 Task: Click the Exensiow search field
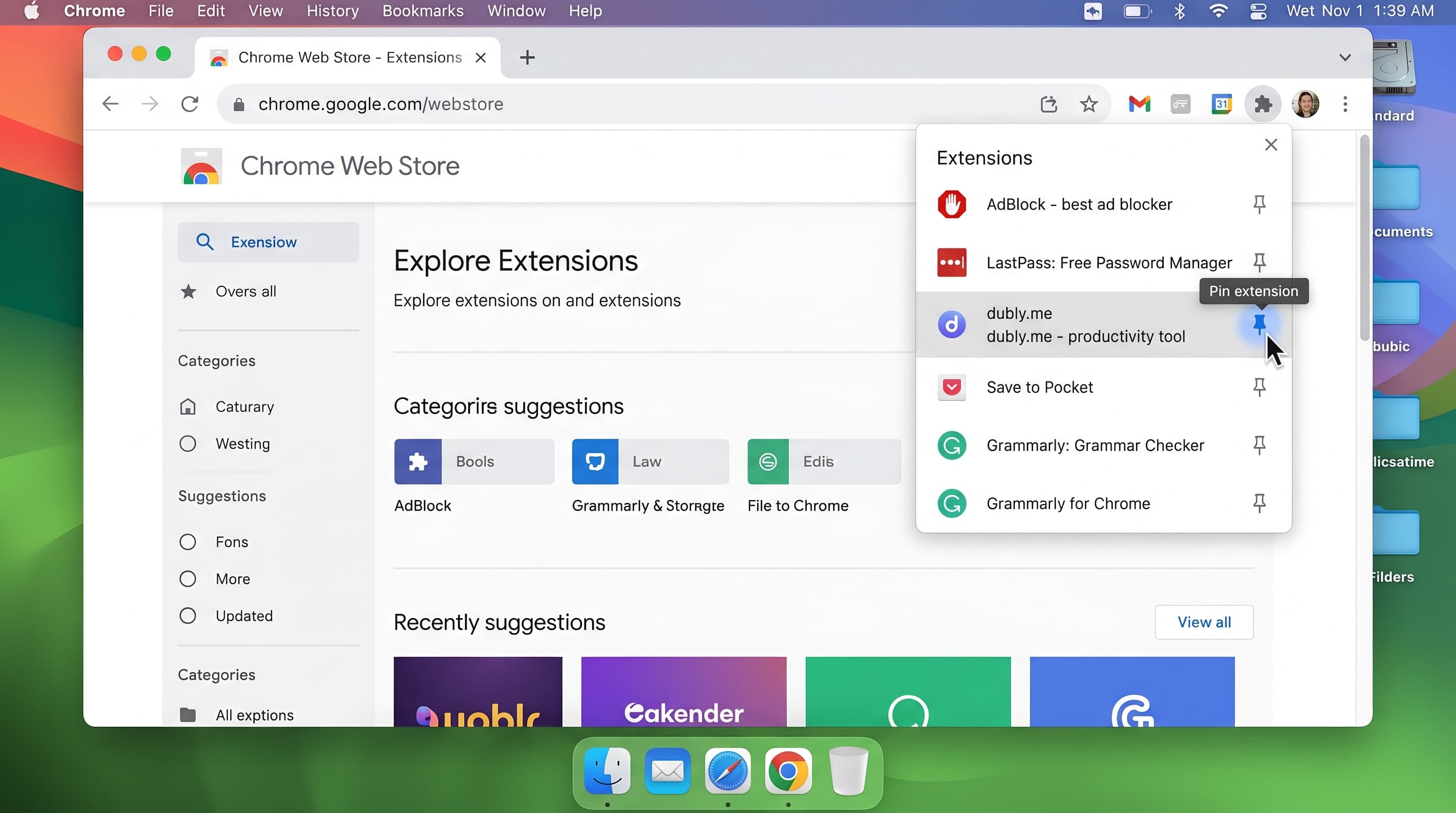coord(268,242)
